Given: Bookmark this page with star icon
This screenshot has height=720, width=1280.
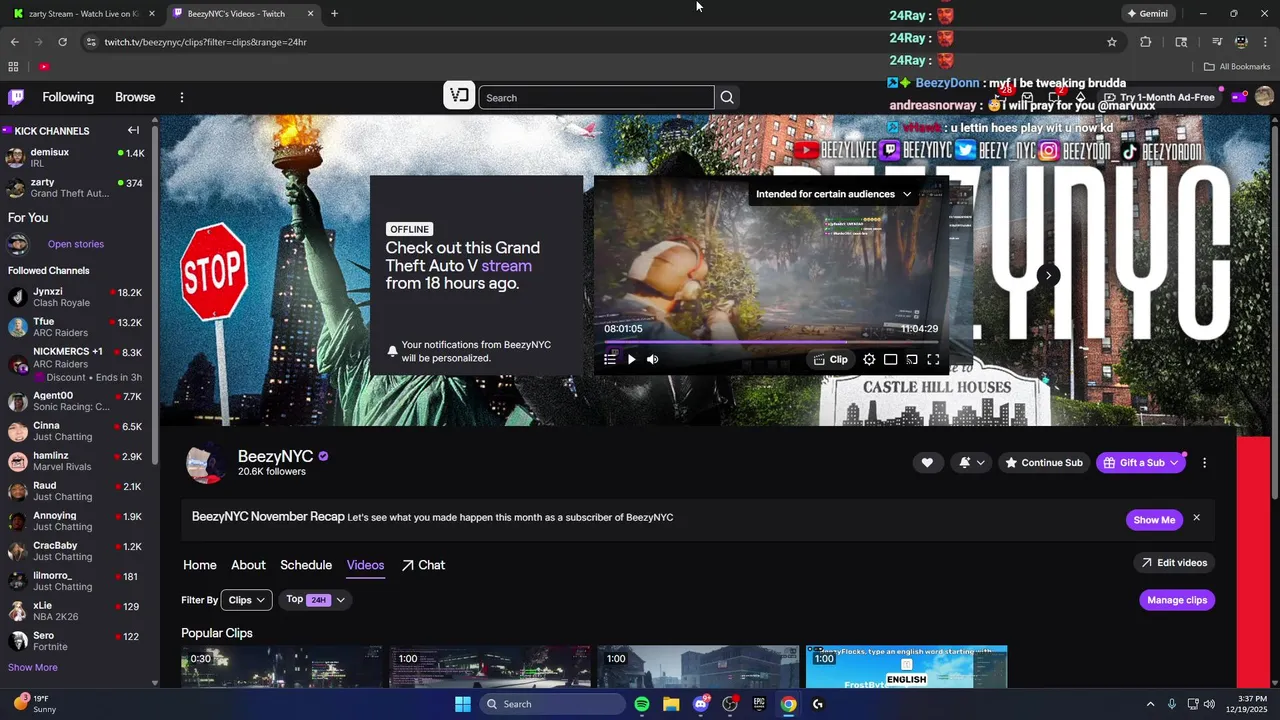Looking at the screenshot, I should (x=1112, y=42).
